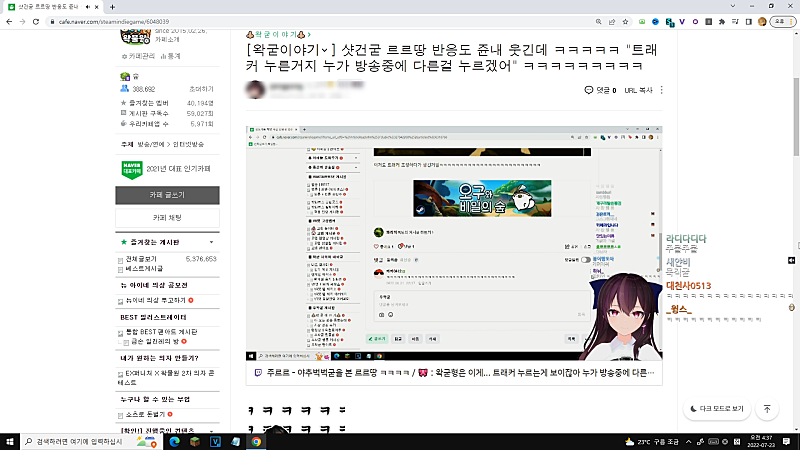The width and height of the screenshot is (800, 450).
Task: Open the green screen-capture extension
Action: point(642,22)
